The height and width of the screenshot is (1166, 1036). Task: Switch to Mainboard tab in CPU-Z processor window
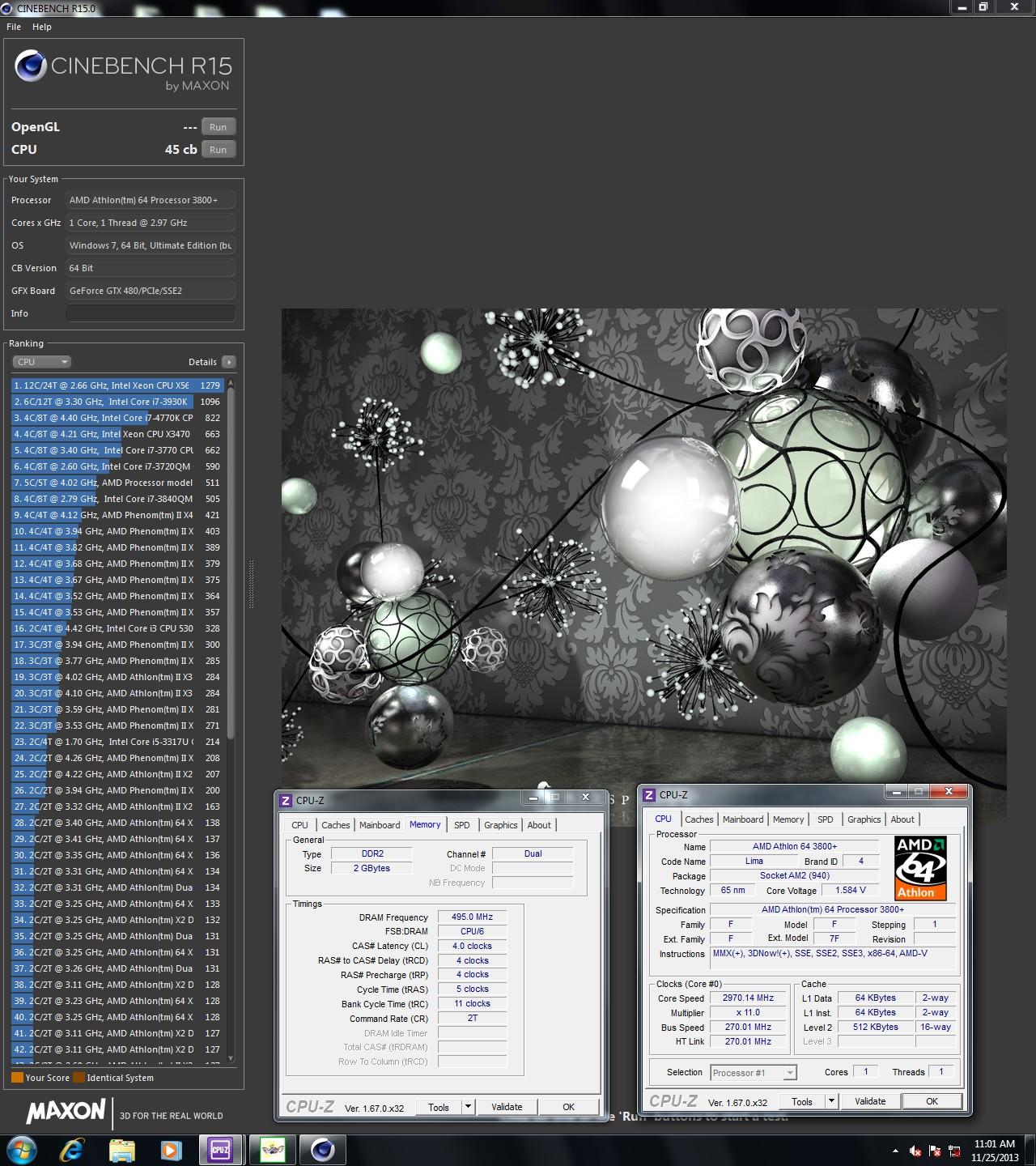pyautogui.click(x=743, y=819)
